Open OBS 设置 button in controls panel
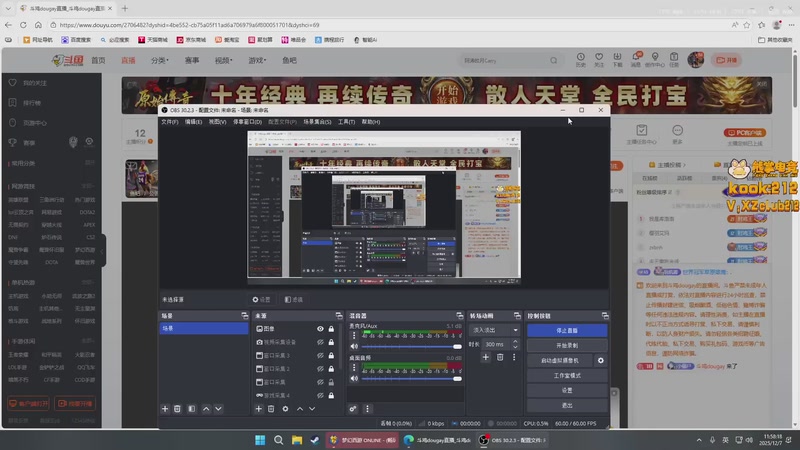Image resolution: width=800 pixels, height=450 pixels. tap(567, 390)
